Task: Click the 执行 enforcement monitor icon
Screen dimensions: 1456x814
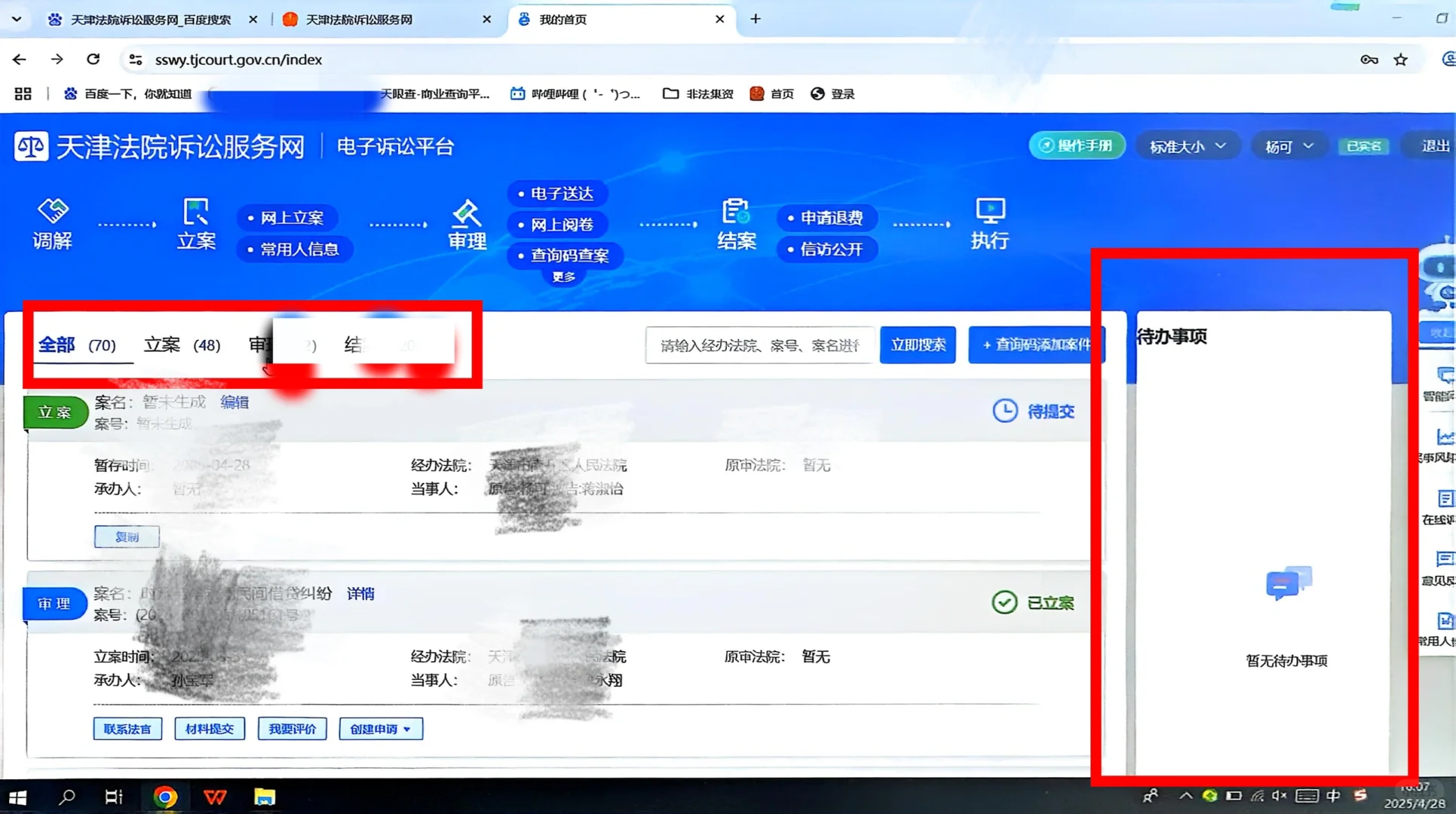Action: [x=990, y=210]
